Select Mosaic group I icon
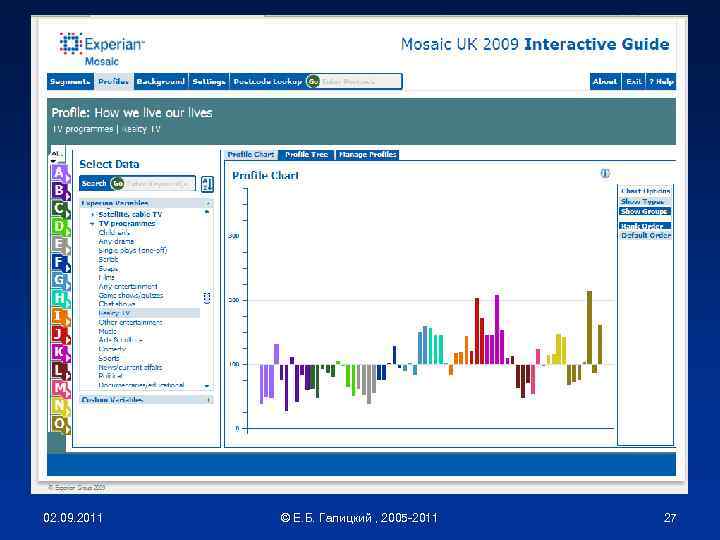 60,316
